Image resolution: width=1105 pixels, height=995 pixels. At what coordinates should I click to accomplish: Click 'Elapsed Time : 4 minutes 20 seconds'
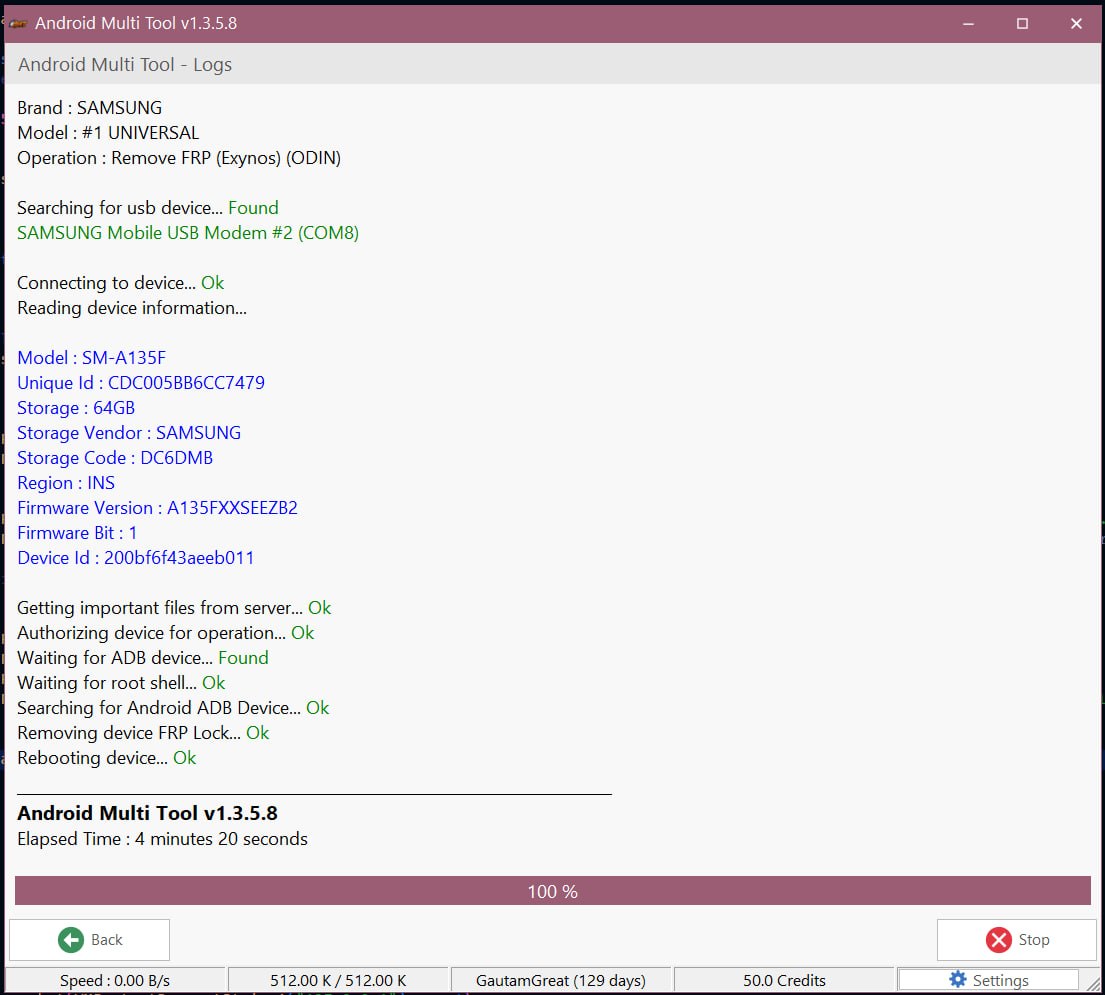click(x=162, y=839)
